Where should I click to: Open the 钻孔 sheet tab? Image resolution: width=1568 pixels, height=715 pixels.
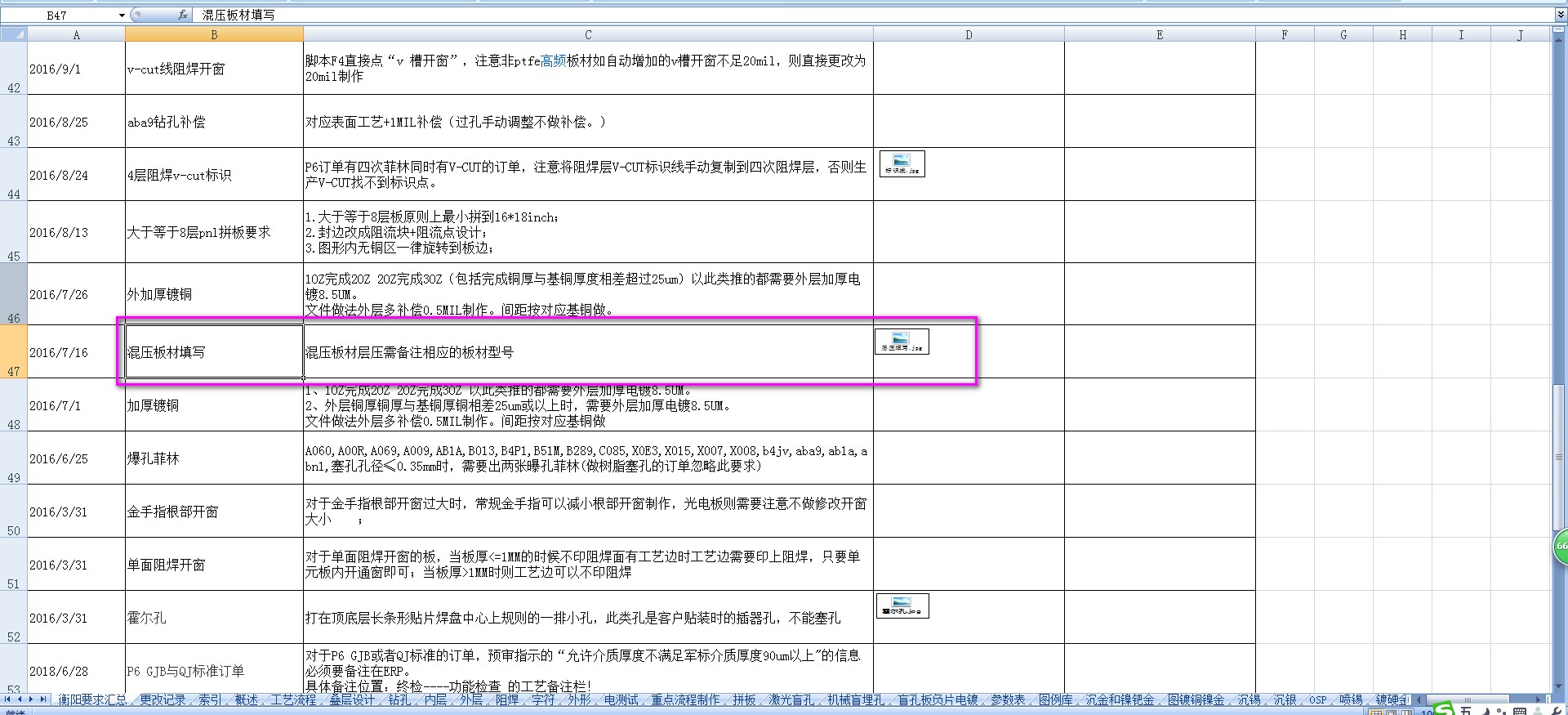point(399,699)
